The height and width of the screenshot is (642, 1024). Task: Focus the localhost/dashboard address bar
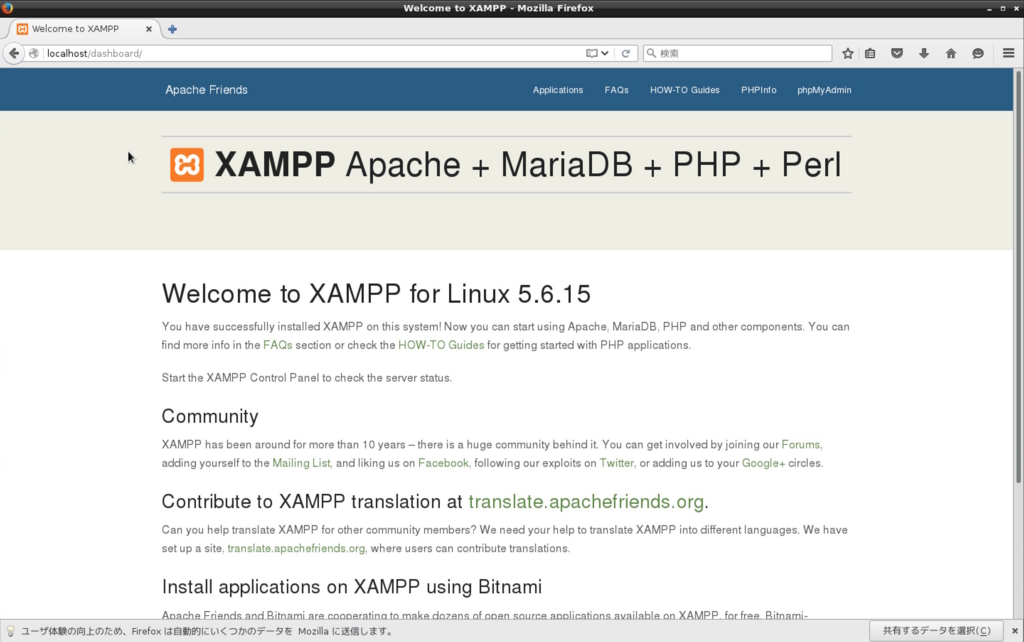pyautogui.click(x=313, y=54)
